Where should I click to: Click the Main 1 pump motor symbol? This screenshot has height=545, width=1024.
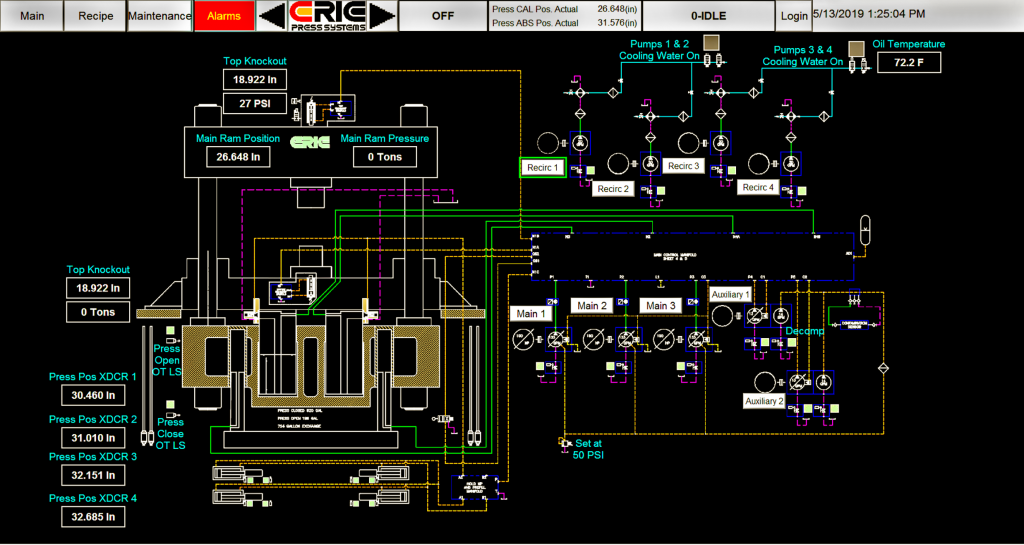pyautogui.click(x=523, y=340)
